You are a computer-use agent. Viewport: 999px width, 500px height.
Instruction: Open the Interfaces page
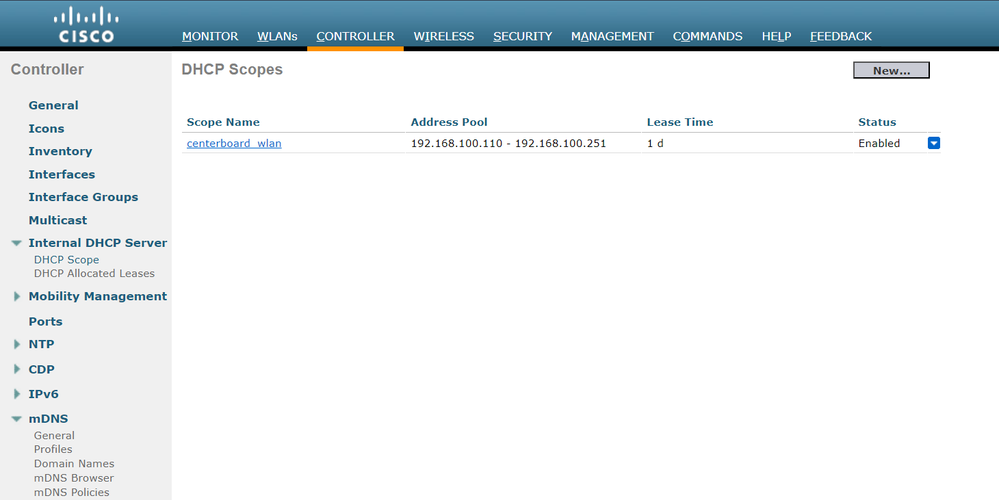(62, 174)
